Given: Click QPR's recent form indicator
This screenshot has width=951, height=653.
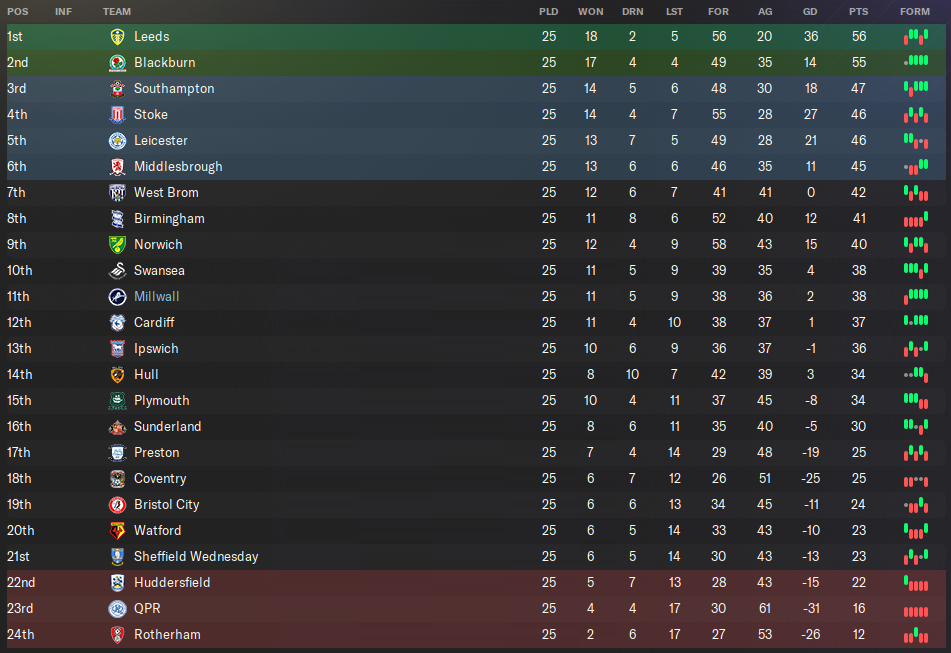Looking at the screenshot, I should [915, 609].
